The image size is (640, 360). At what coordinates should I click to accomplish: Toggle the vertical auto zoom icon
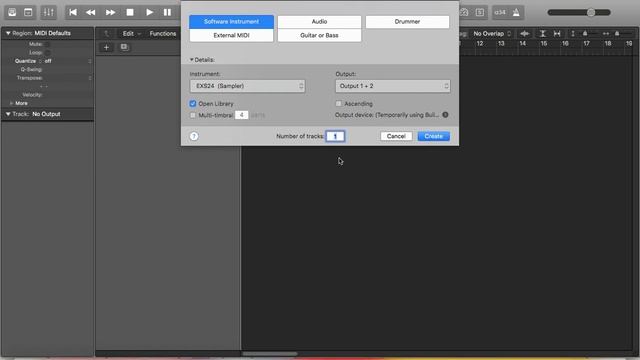[542, 33]
